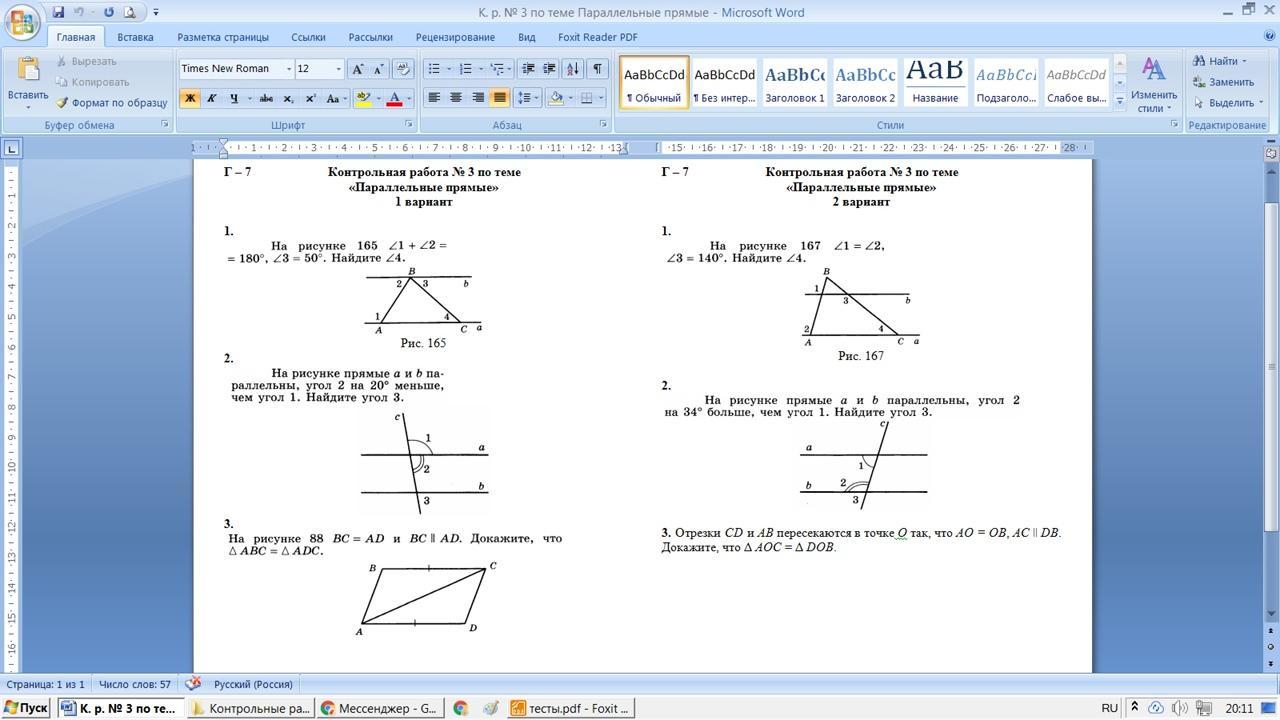Click the Пуск start button
Screen dimensions: 1280x720
26,708
